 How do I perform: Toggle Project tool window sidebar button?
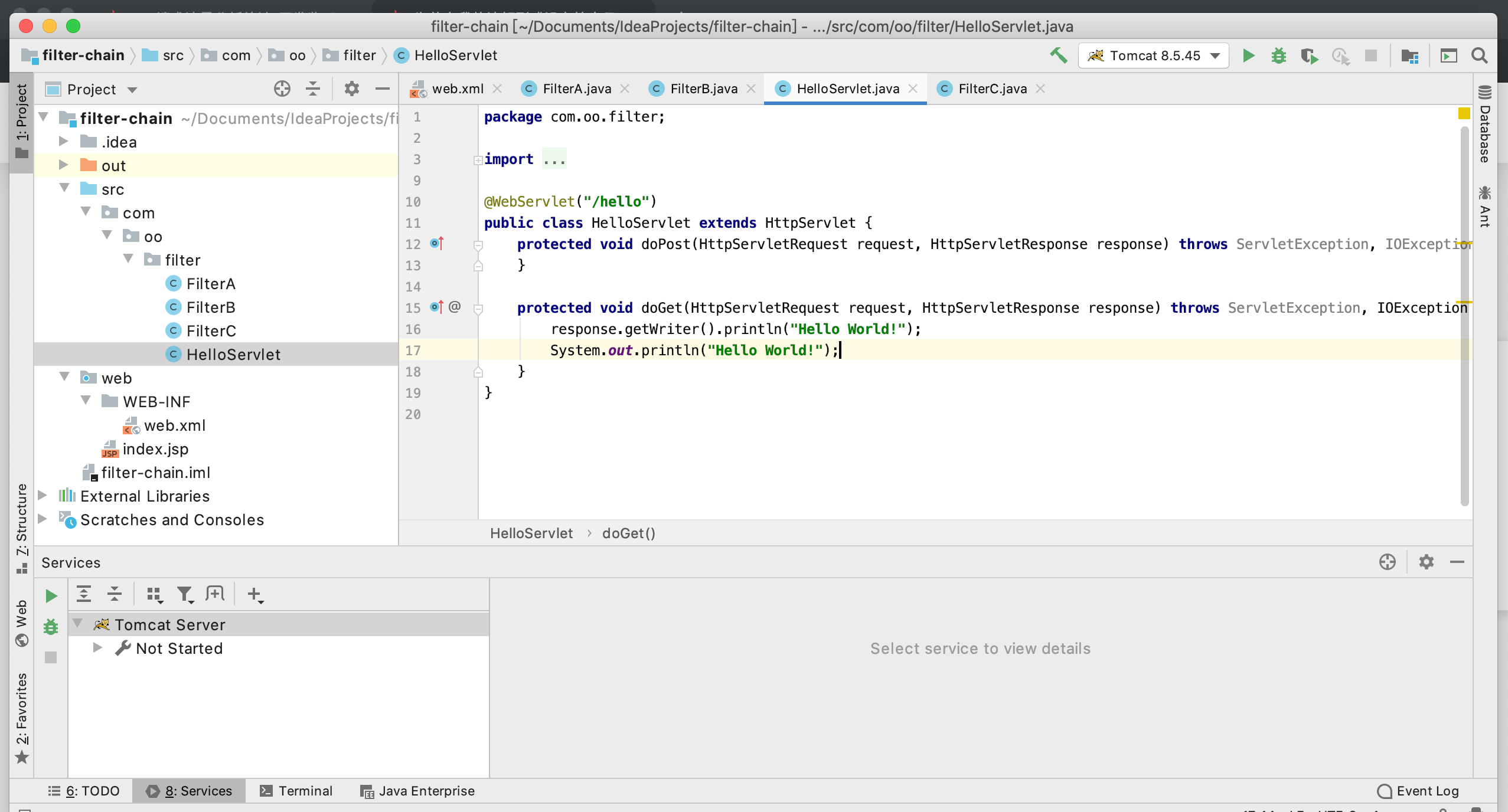pos(21,122)
